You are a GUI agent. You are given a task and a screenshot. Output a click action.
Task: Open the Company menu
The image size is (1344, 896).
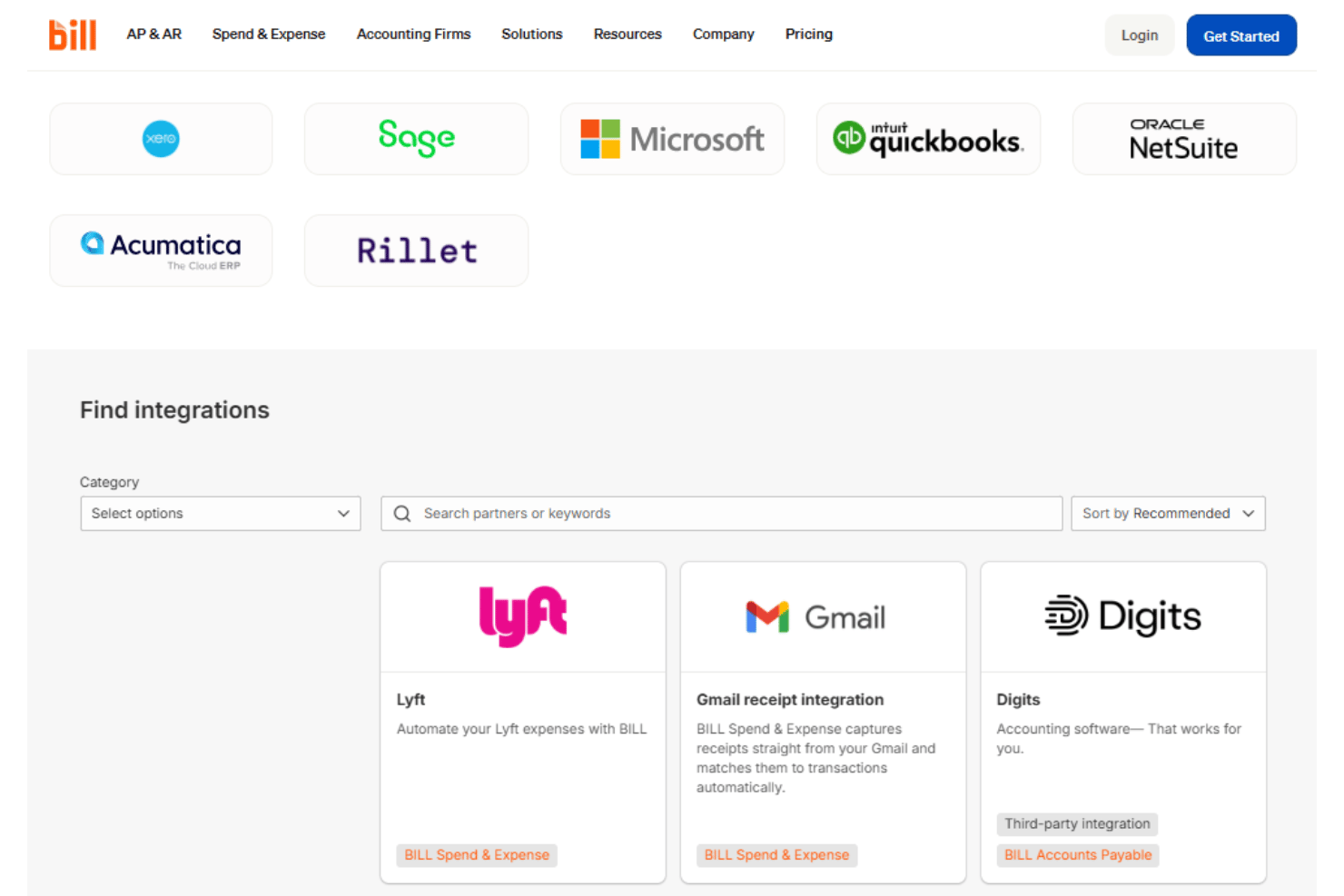(x=724, y=34)
